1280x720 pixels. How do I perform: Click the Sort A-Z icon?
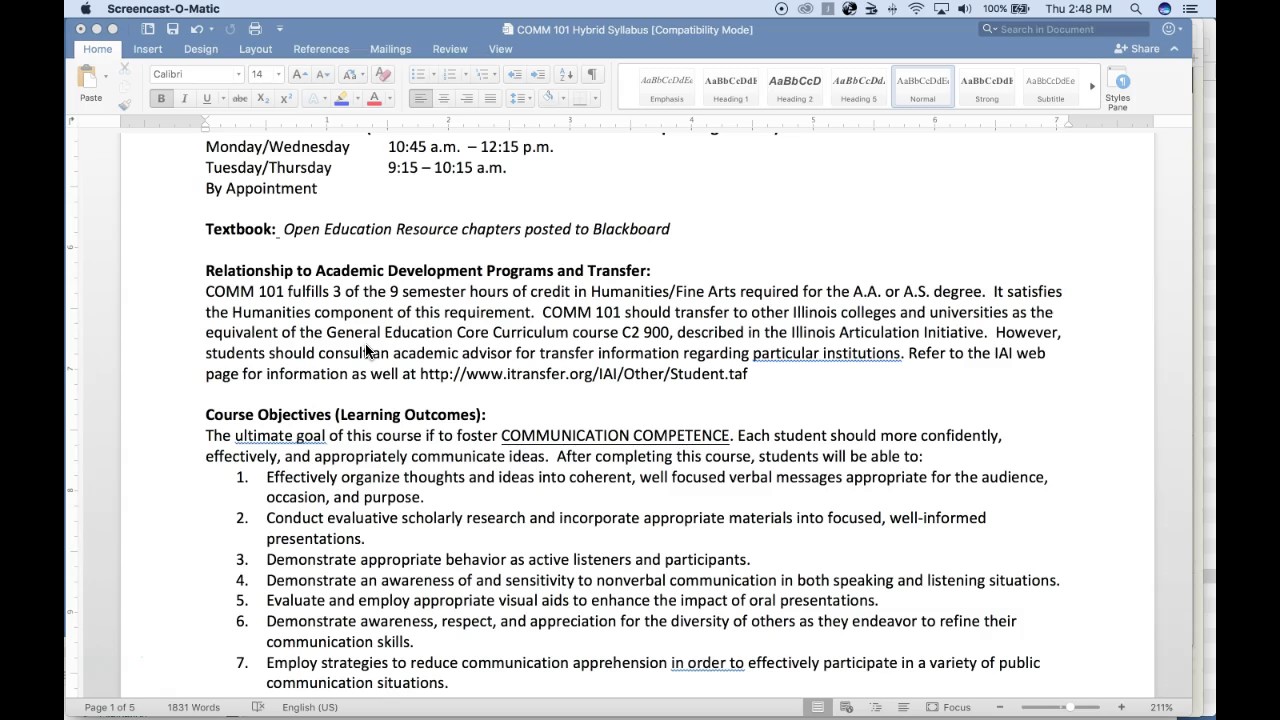click(x=566, y=74)
